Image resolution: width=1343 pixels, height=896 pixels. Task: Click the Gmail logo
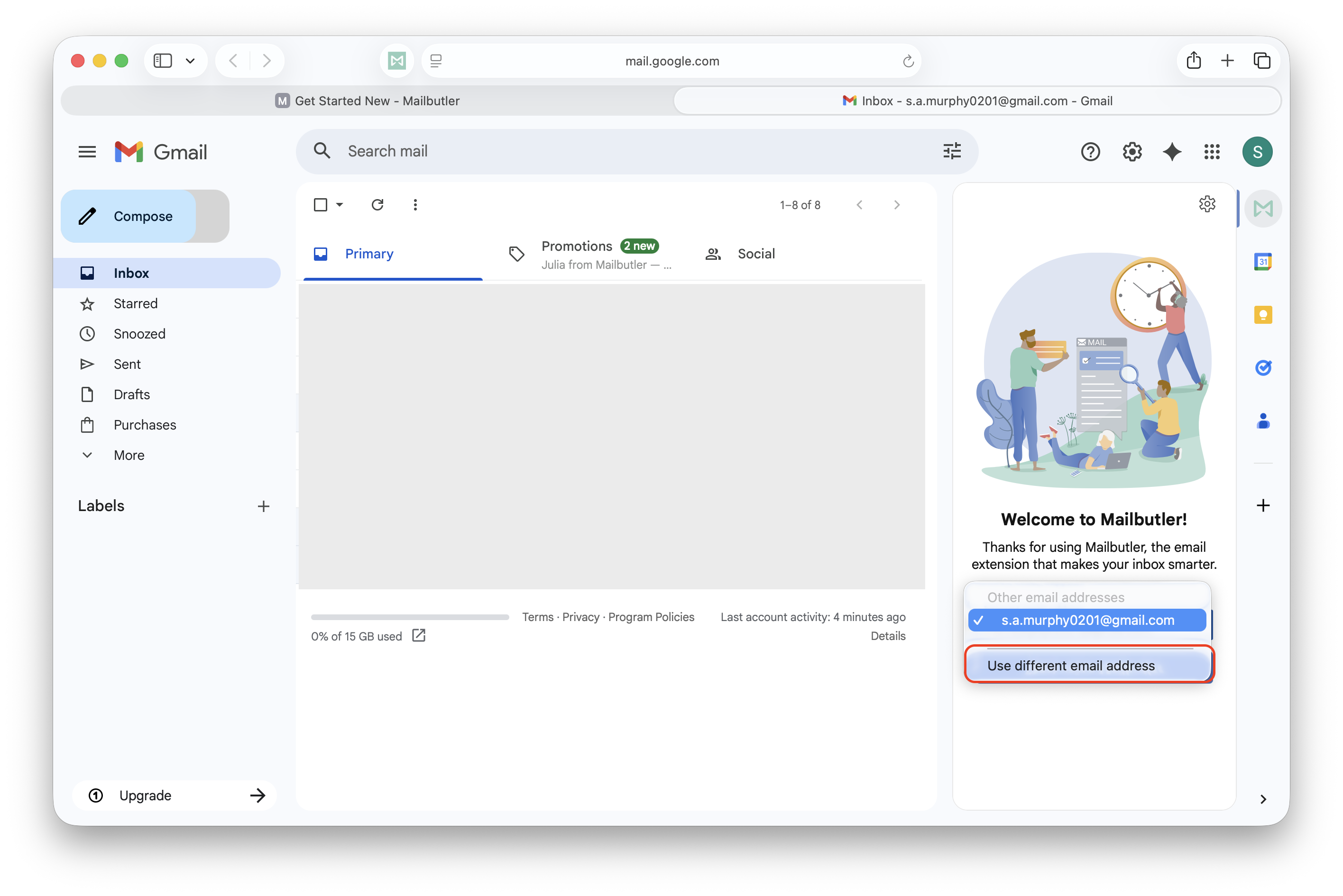161,152
